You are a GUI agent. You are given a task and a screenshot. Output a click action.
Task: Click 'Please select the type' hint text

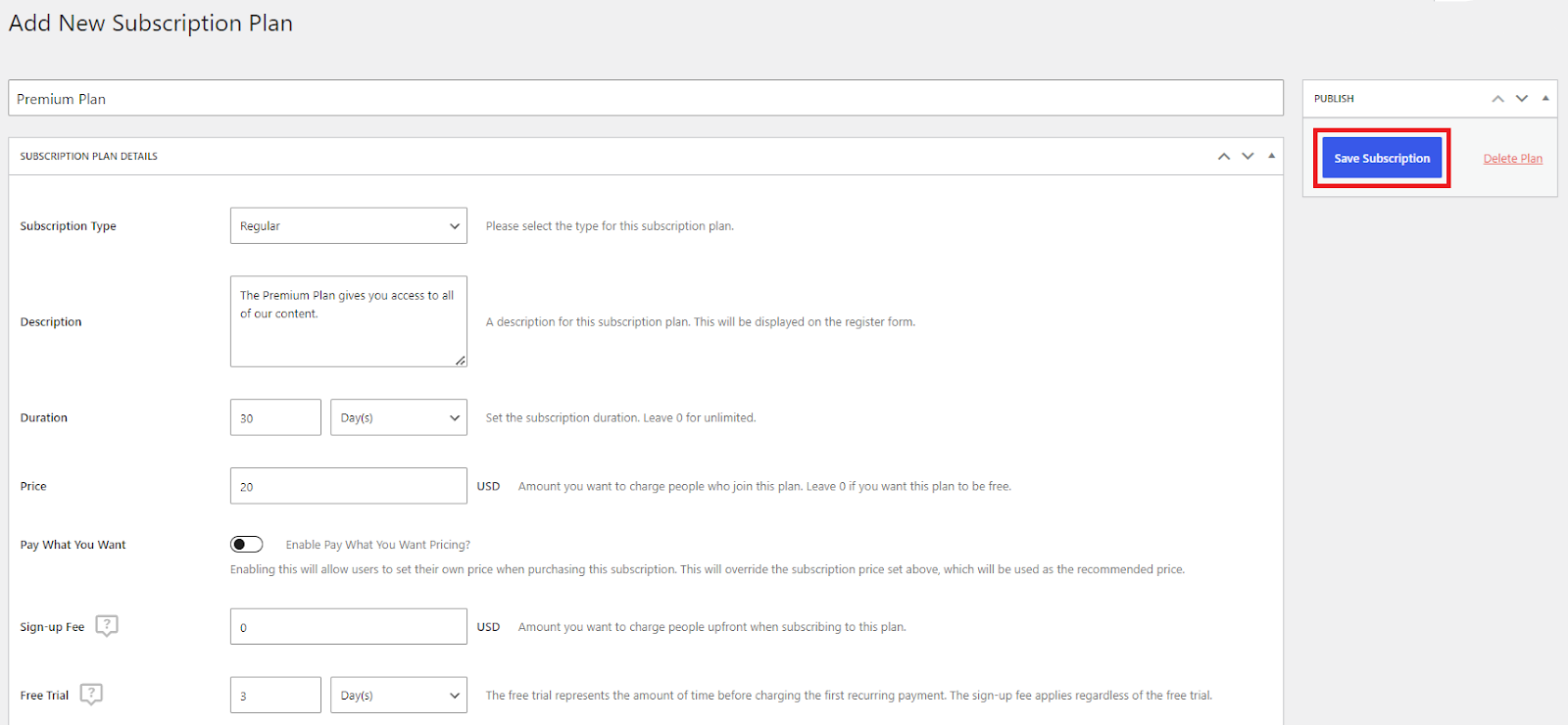[610, 226]
